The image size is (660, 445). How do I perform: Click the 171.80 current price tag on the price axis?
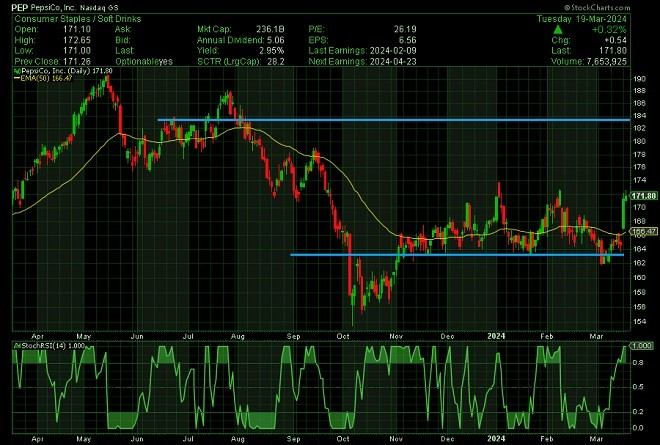[644, 196]
